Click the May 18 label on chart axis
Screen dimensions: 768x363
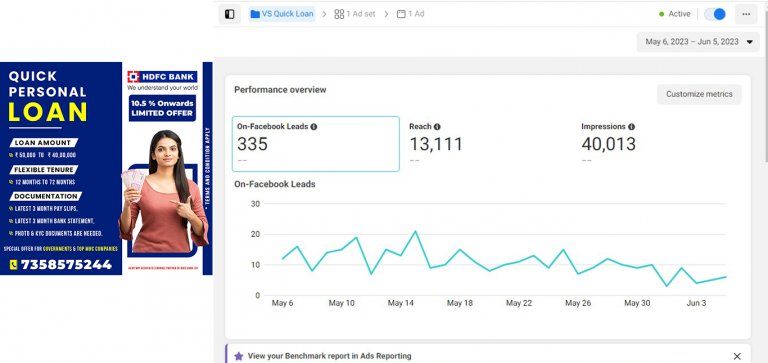[x=459, y=303]
